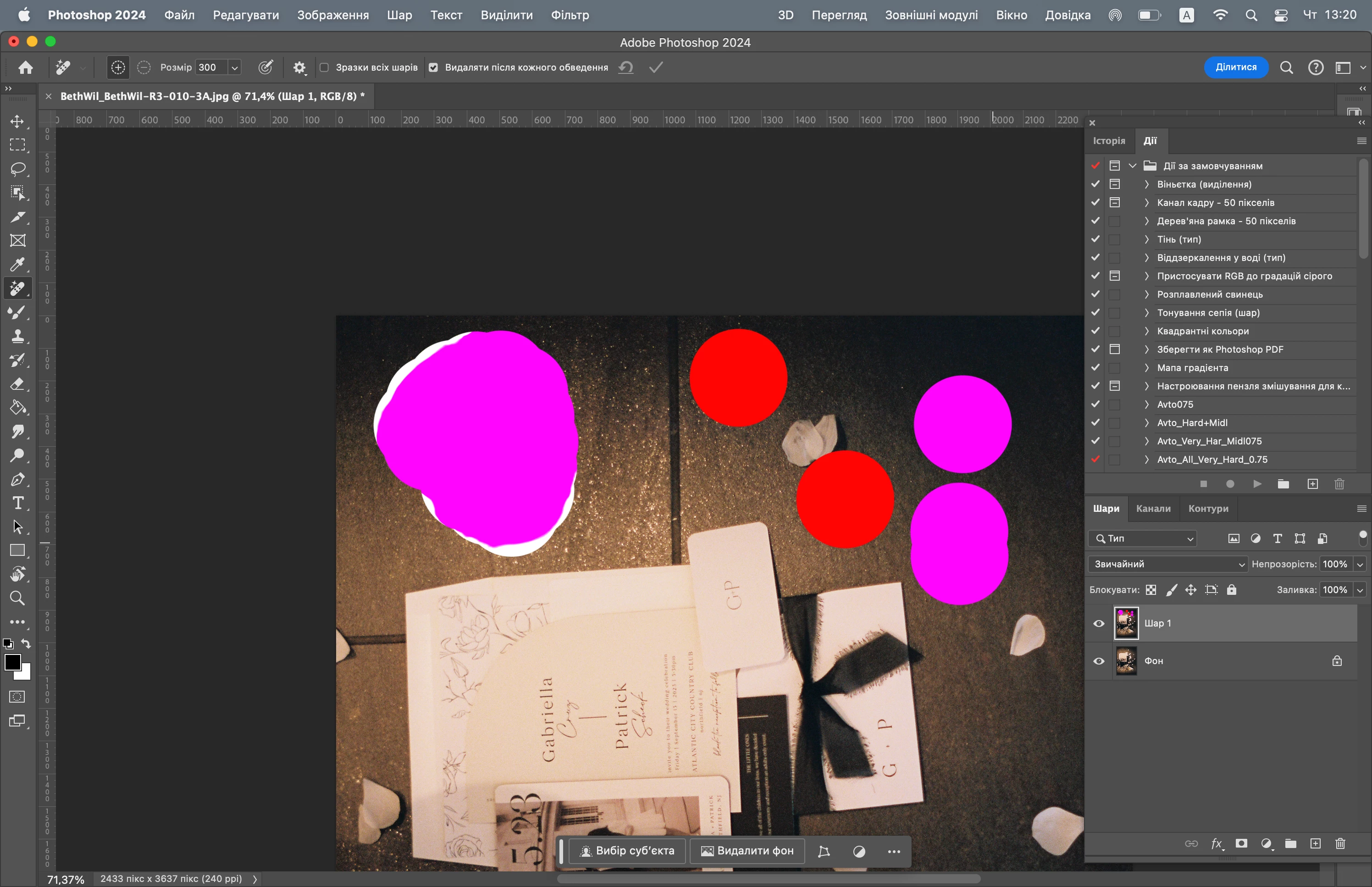Select the Zoom tool in toolbar

17,598
